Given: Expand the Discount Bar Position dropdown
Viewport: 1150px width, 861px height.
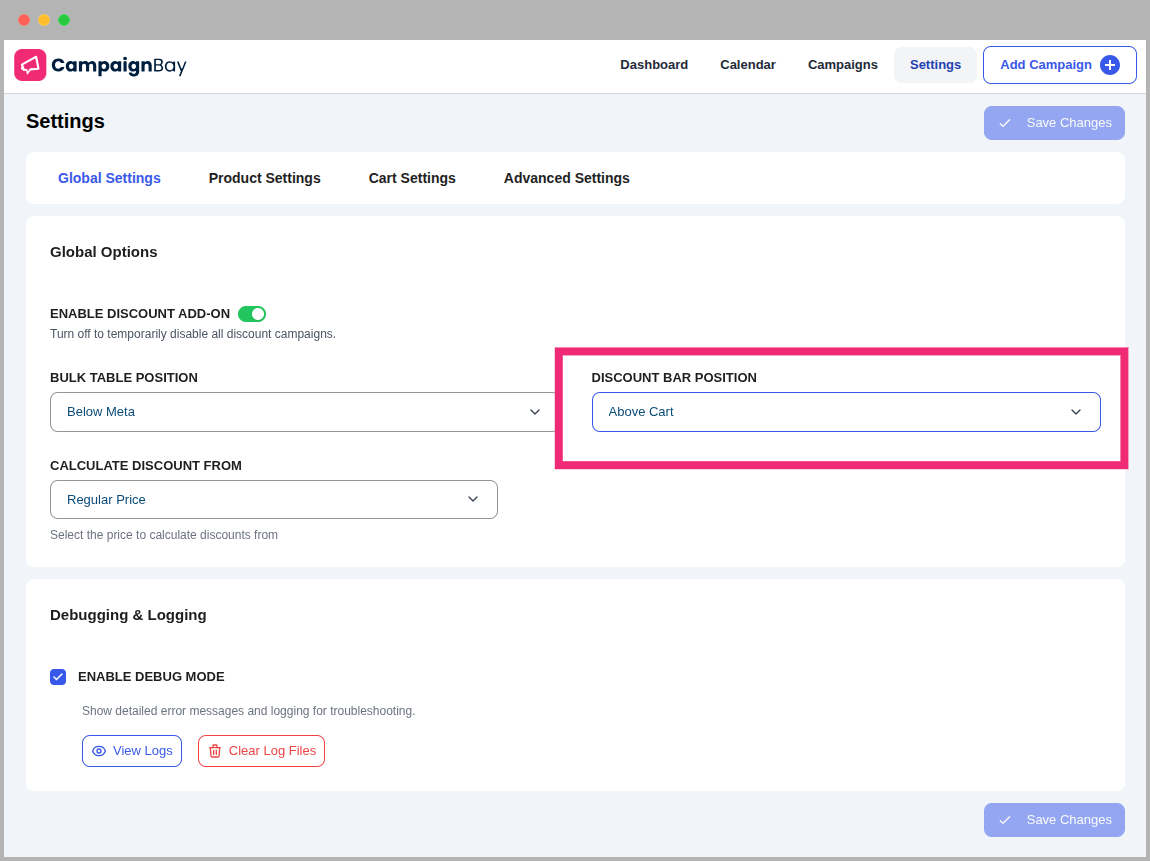Looking at the screenshot, I should tap(845, 412).
